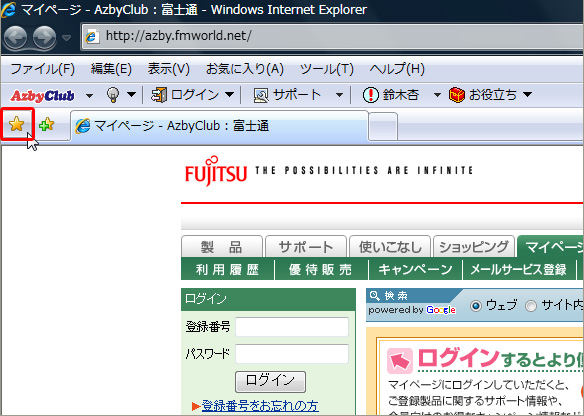Click the address bar page icon
Image resolution: width=584 pixels, height=416 pixels.
point(92,36)
